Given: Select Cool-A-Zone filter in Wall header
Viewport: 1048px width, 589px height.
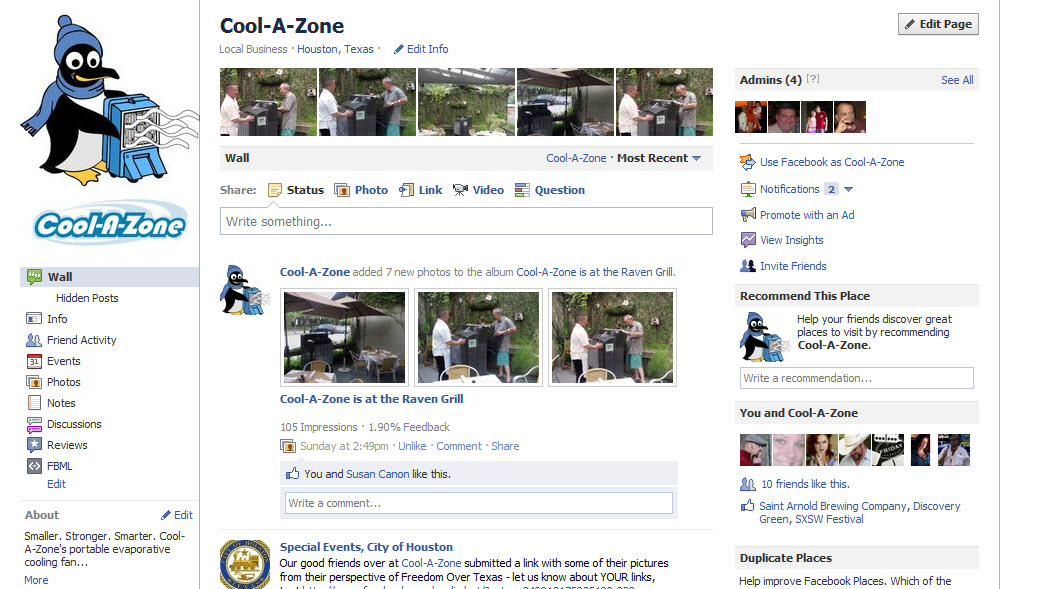Looking at the screenshot, I should click(x=576, y=158).
